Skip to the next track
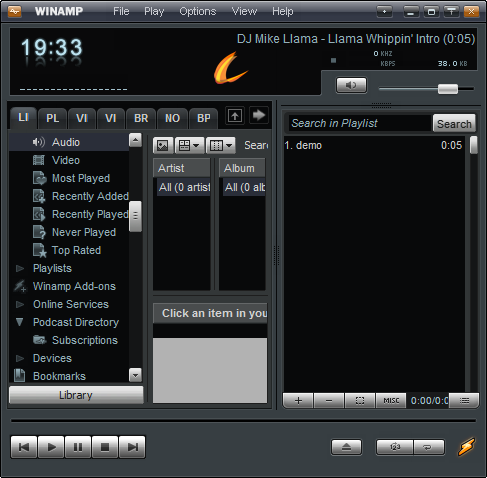The width and height of the screenshot is (487, 478). point(132,447)
